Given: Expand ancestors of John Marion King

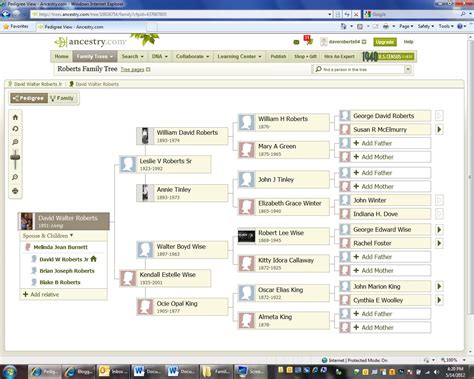Looking at the screenshot, I should 439,286.
